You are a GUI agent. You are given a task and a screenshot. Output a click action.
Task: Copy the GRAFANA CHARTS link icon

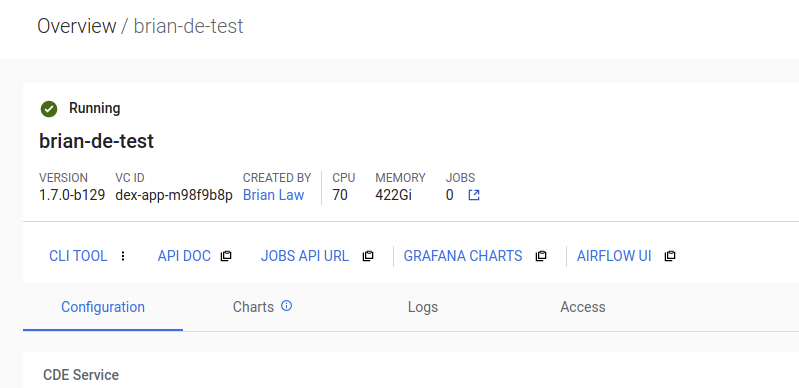(x=541, y=256)
